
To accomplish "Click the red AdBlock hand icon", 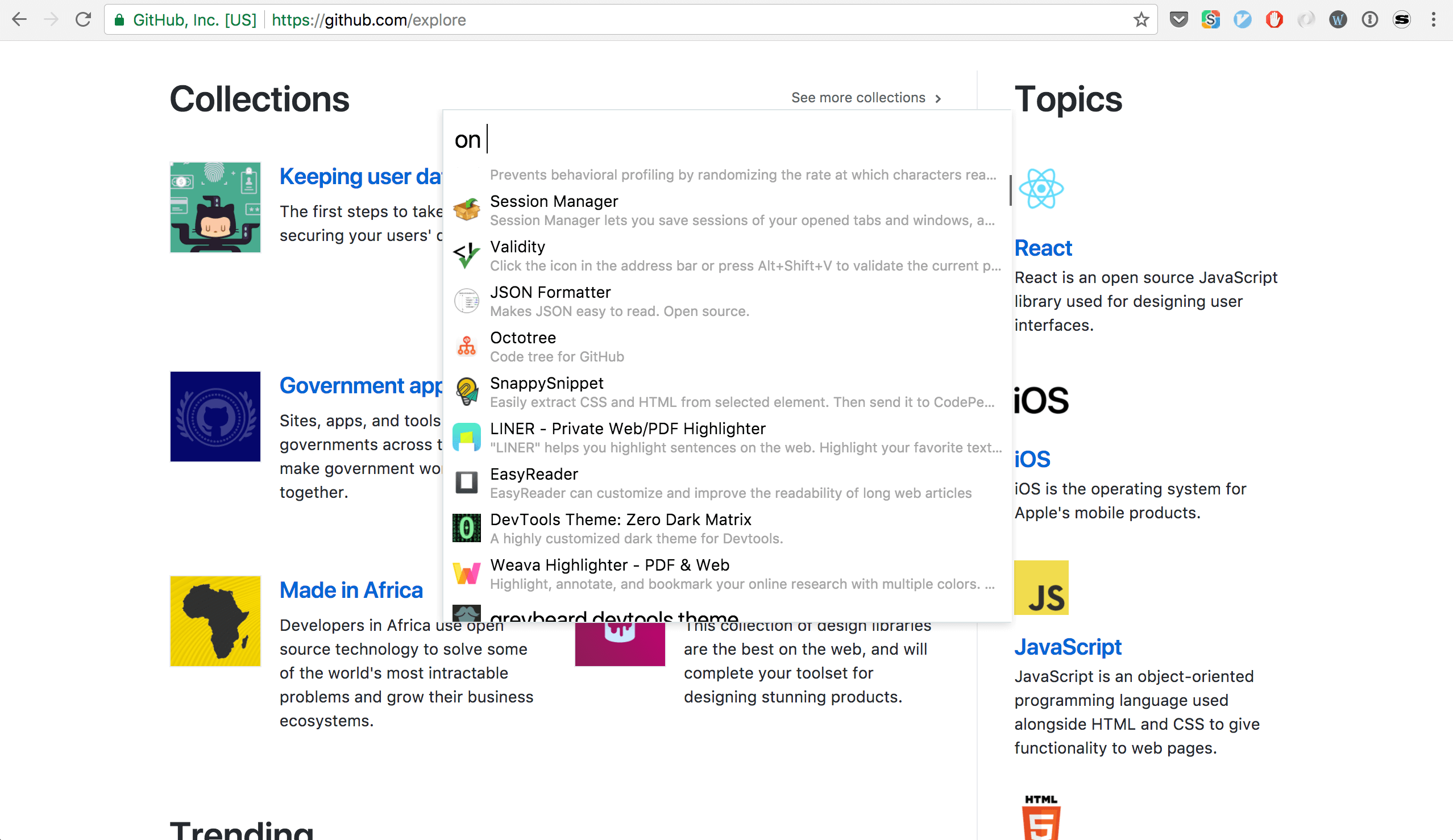I will [1275, 19].
